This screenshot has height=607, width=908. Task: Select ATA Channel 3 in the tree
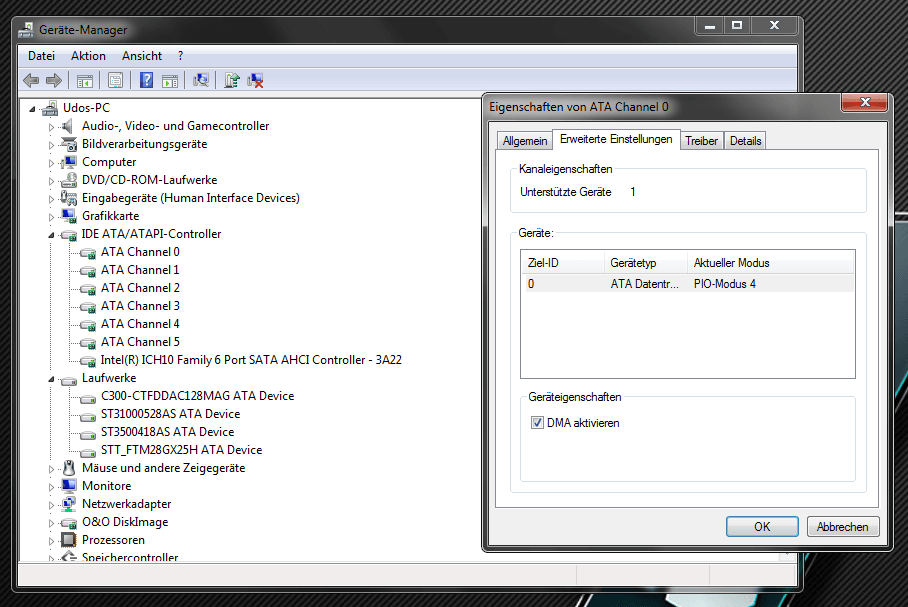tap(140, 306)
